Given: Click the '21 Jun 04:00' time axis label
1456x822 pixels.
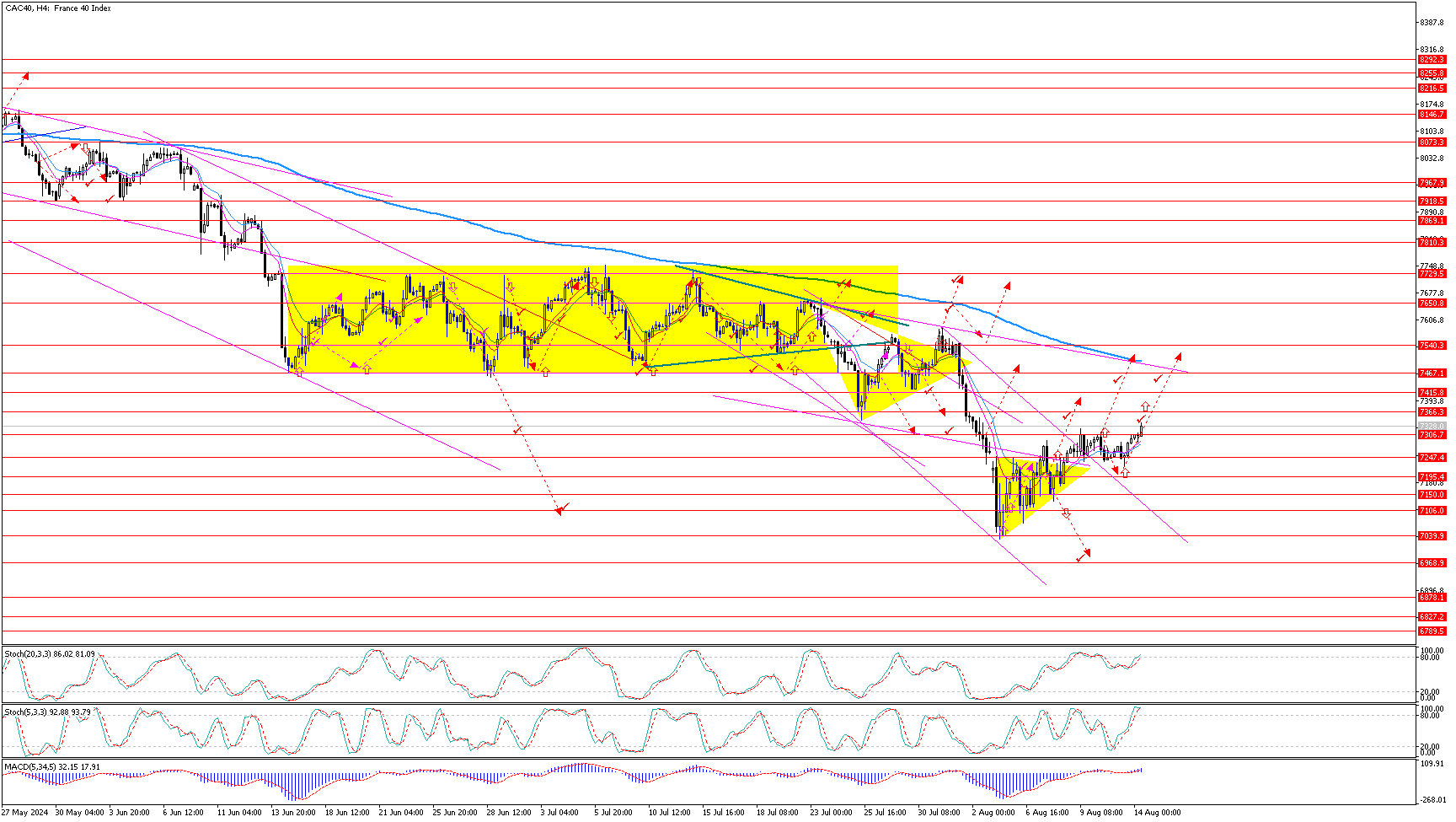Looking at the screenshot, I should (401, 813).
